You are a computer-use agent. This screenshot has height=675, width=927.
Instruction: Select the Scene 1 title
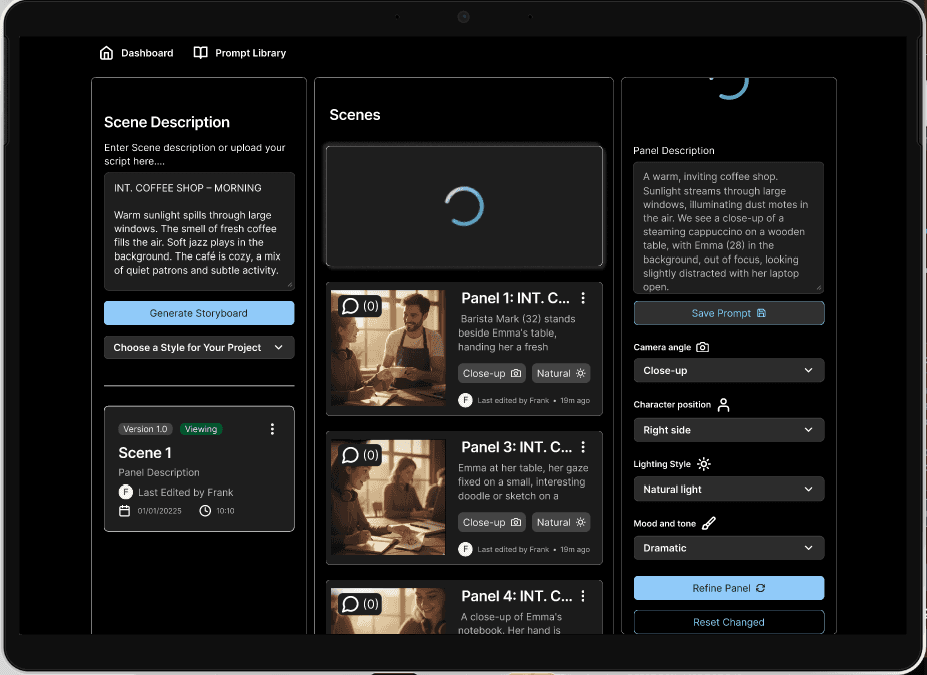pyautogui.click(x=145, y=453)
